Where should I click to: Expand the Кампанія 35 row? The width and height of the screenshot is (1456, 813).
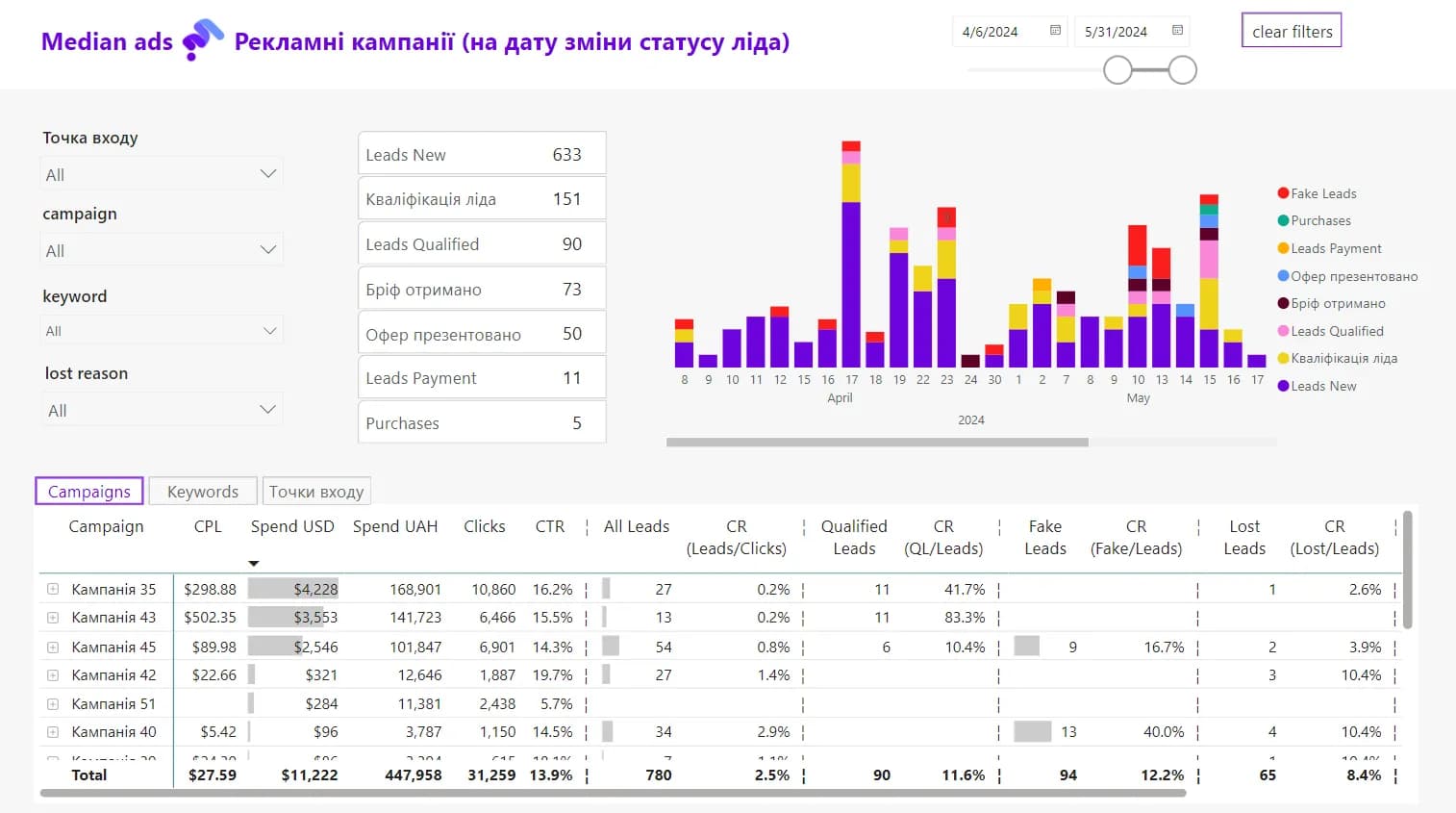pyautogui.click(x=53, y=590)
